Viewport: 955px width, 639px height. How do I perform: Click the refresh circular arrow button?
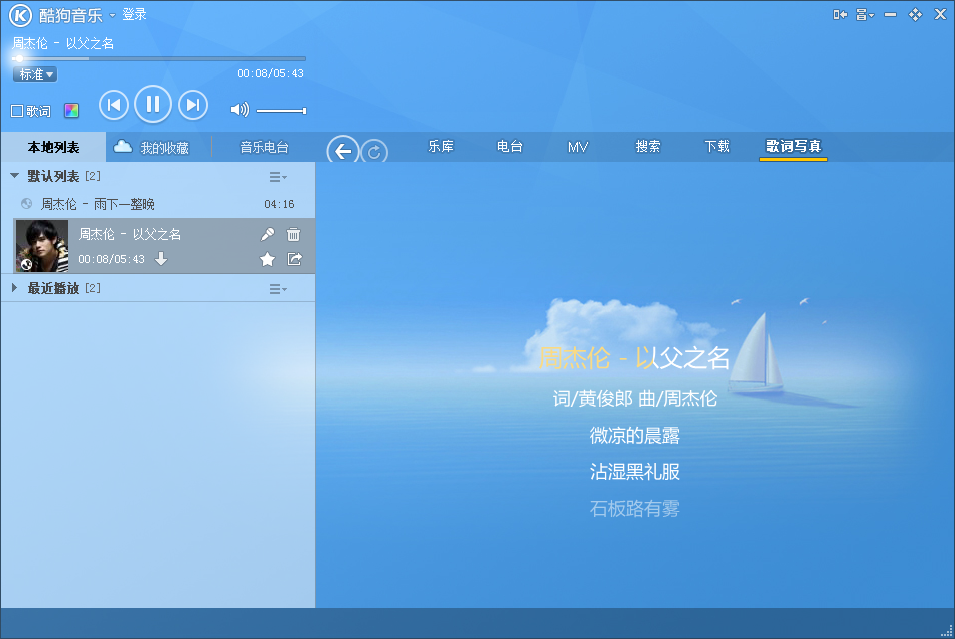pos(374,152)
